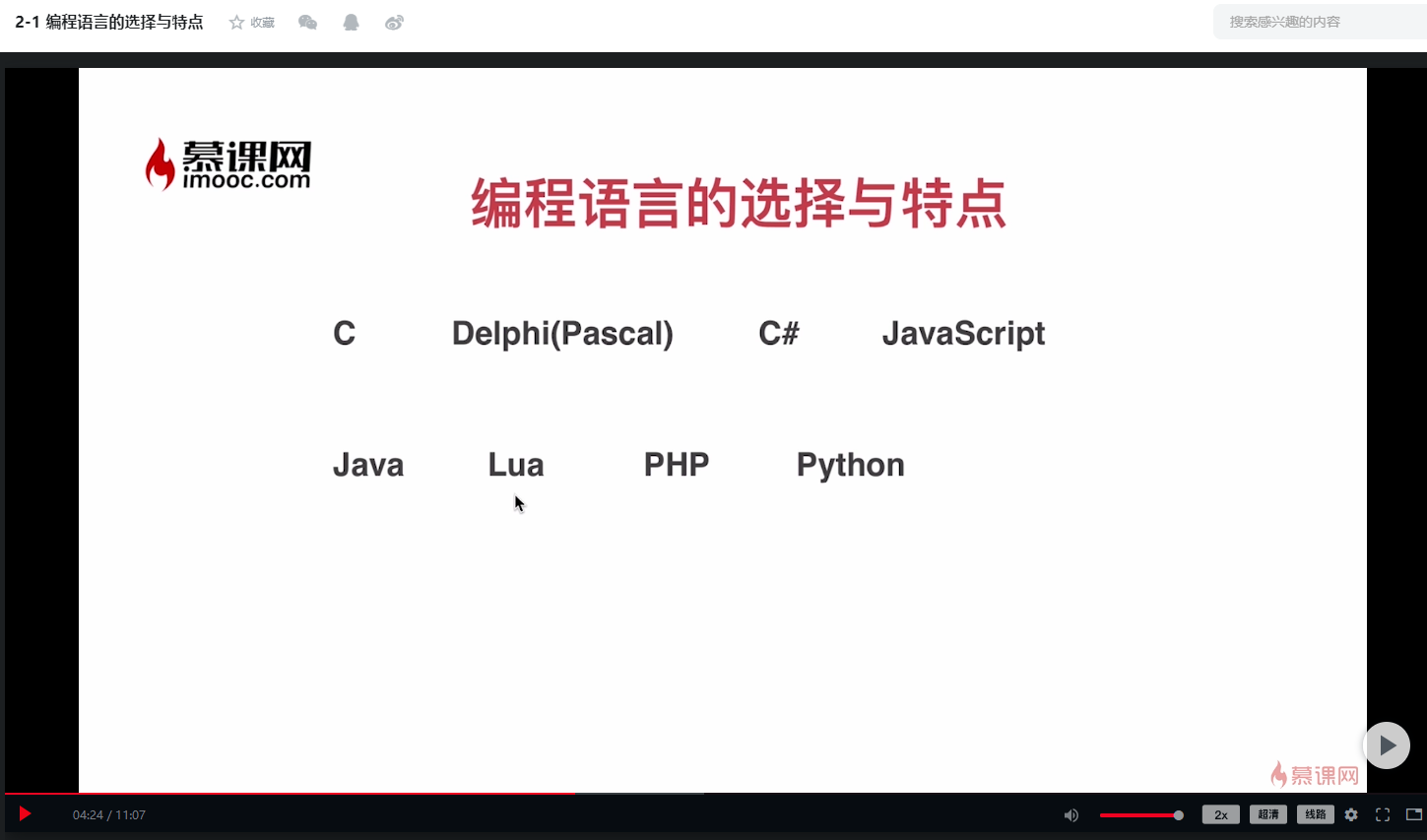Share the video to Weibo

[x=394, y=23]
